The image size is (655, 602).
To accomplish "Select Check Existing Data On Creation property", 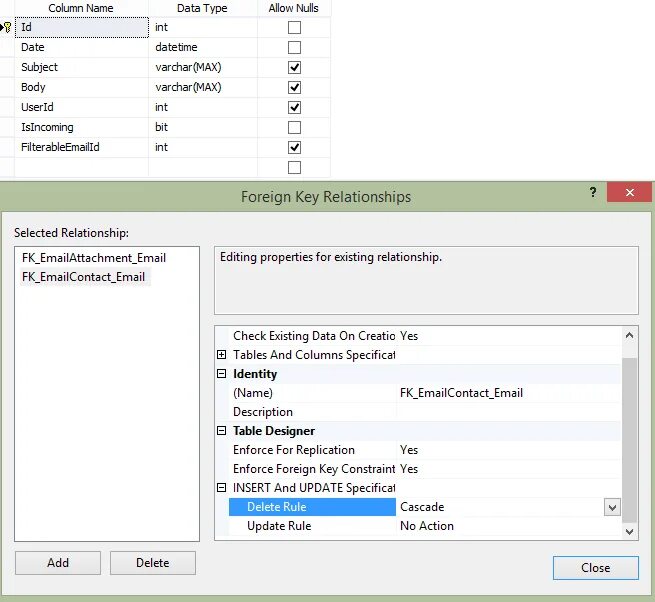I will (314, 336).
